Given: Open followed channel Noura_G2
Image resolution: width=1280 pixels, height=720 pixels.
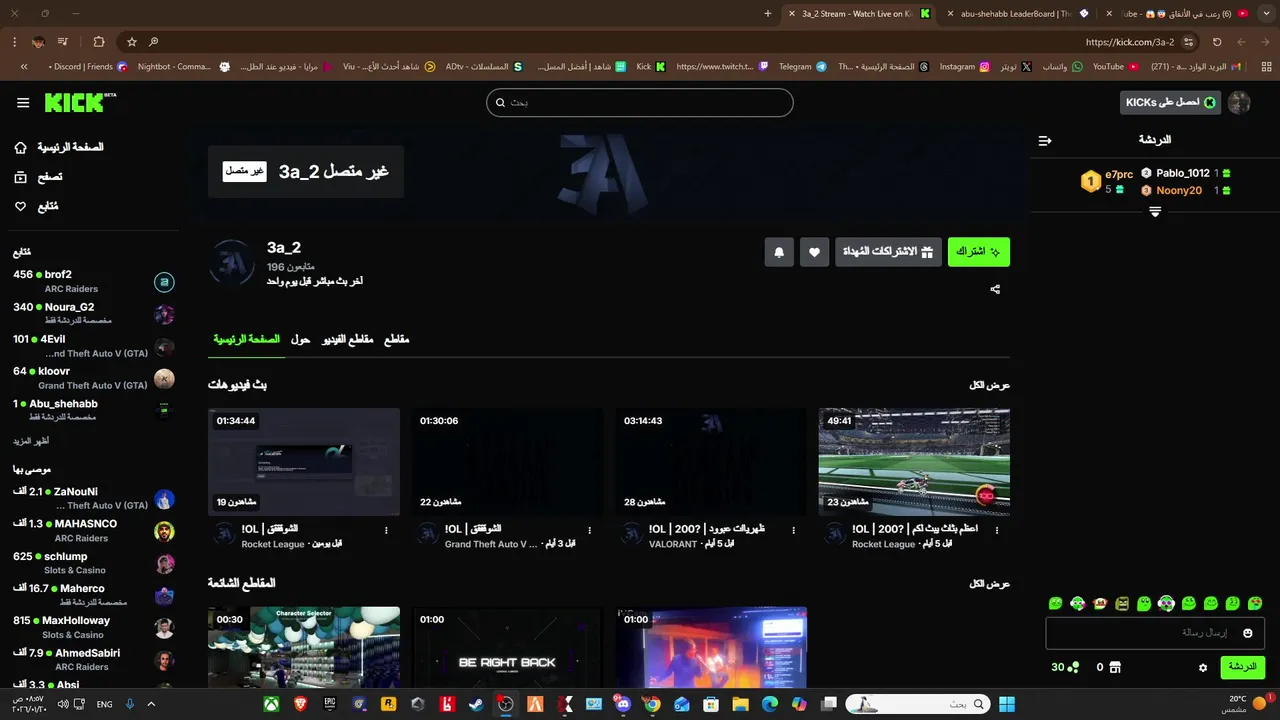Looking at the screenshot, I should (x=93, y=314).
